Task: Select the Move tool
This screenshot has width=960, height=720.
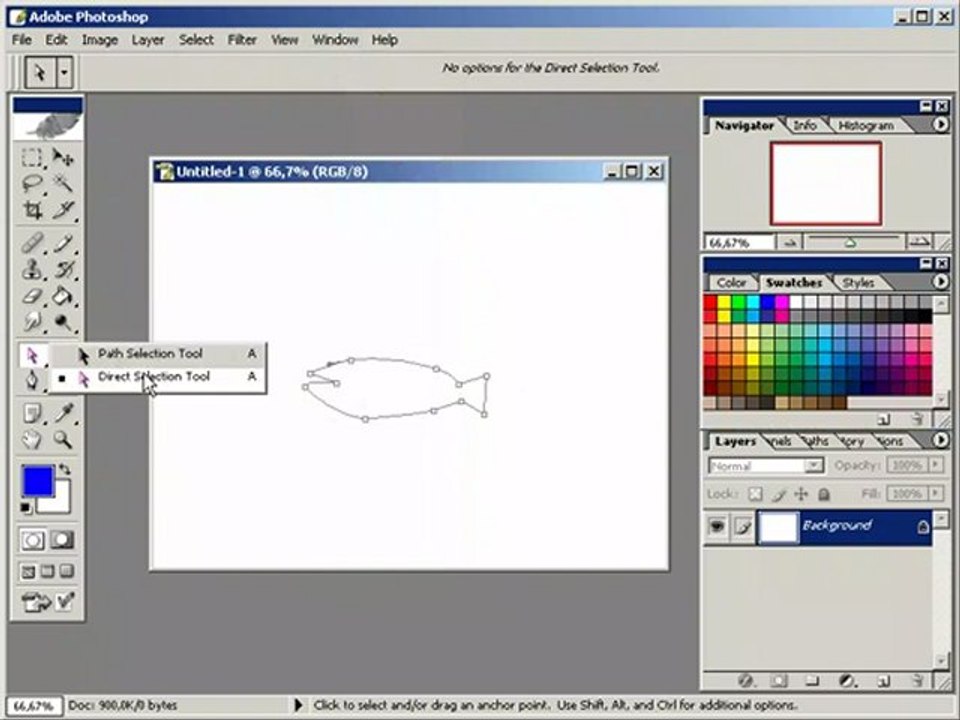Action: [63, 157]
